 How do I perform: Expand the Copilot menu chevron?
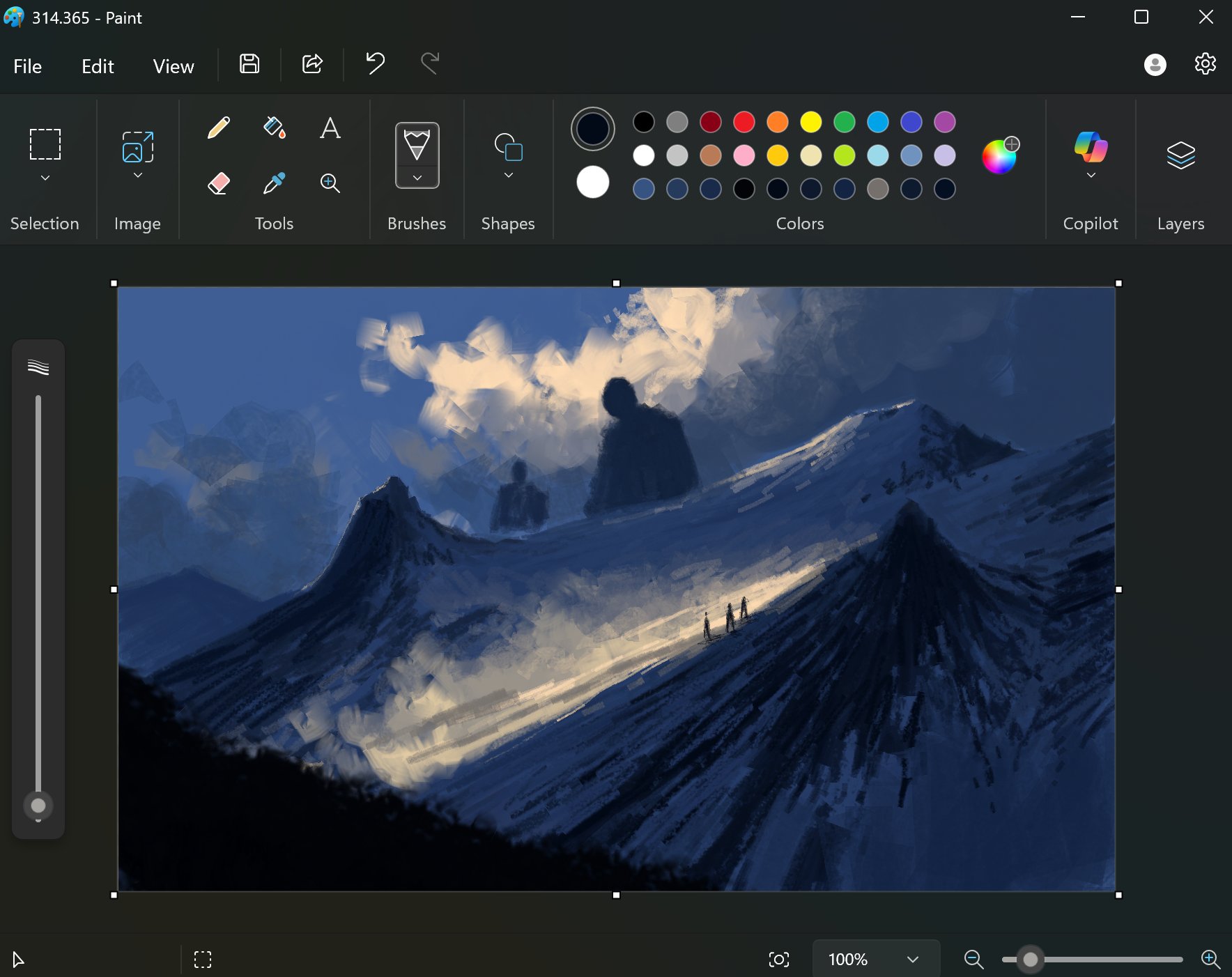[x=1091, y=176]
